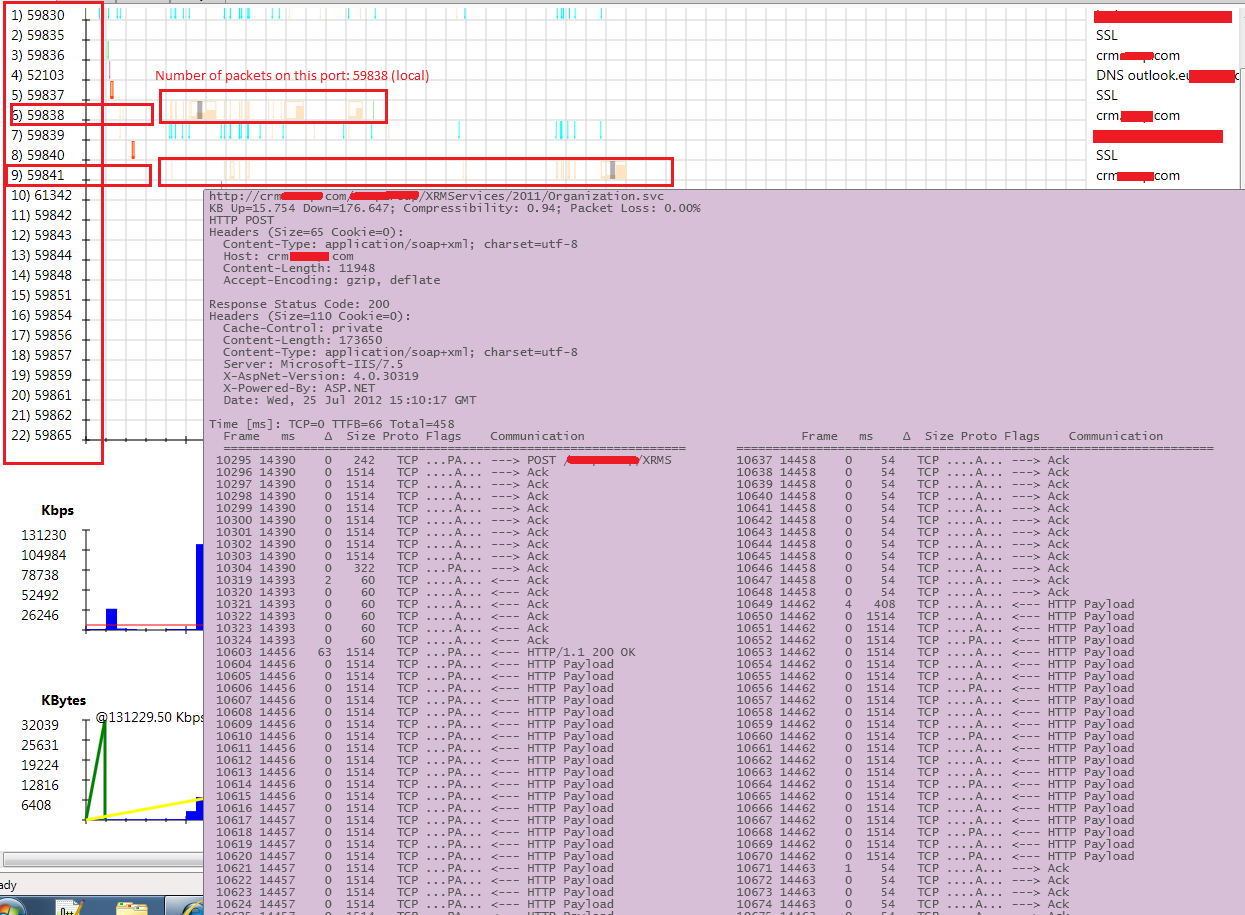1245x915 pixels.
Task: Click the green packet marker in the 59836 row
Action: tap(107, 50)
